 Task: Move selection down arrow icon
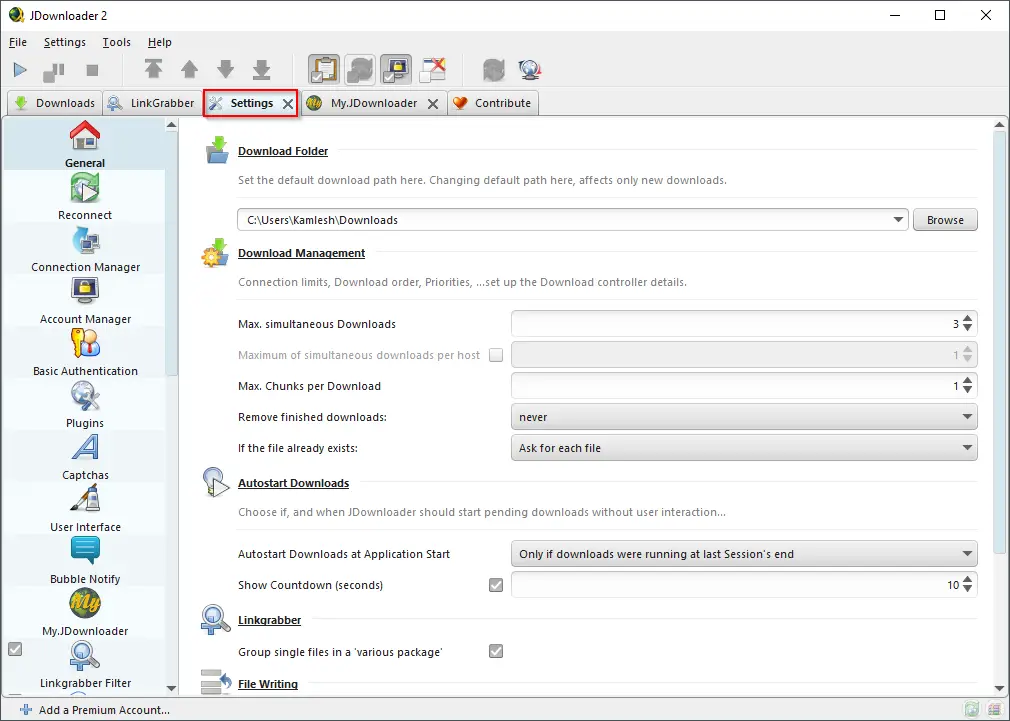coord(225,70)
